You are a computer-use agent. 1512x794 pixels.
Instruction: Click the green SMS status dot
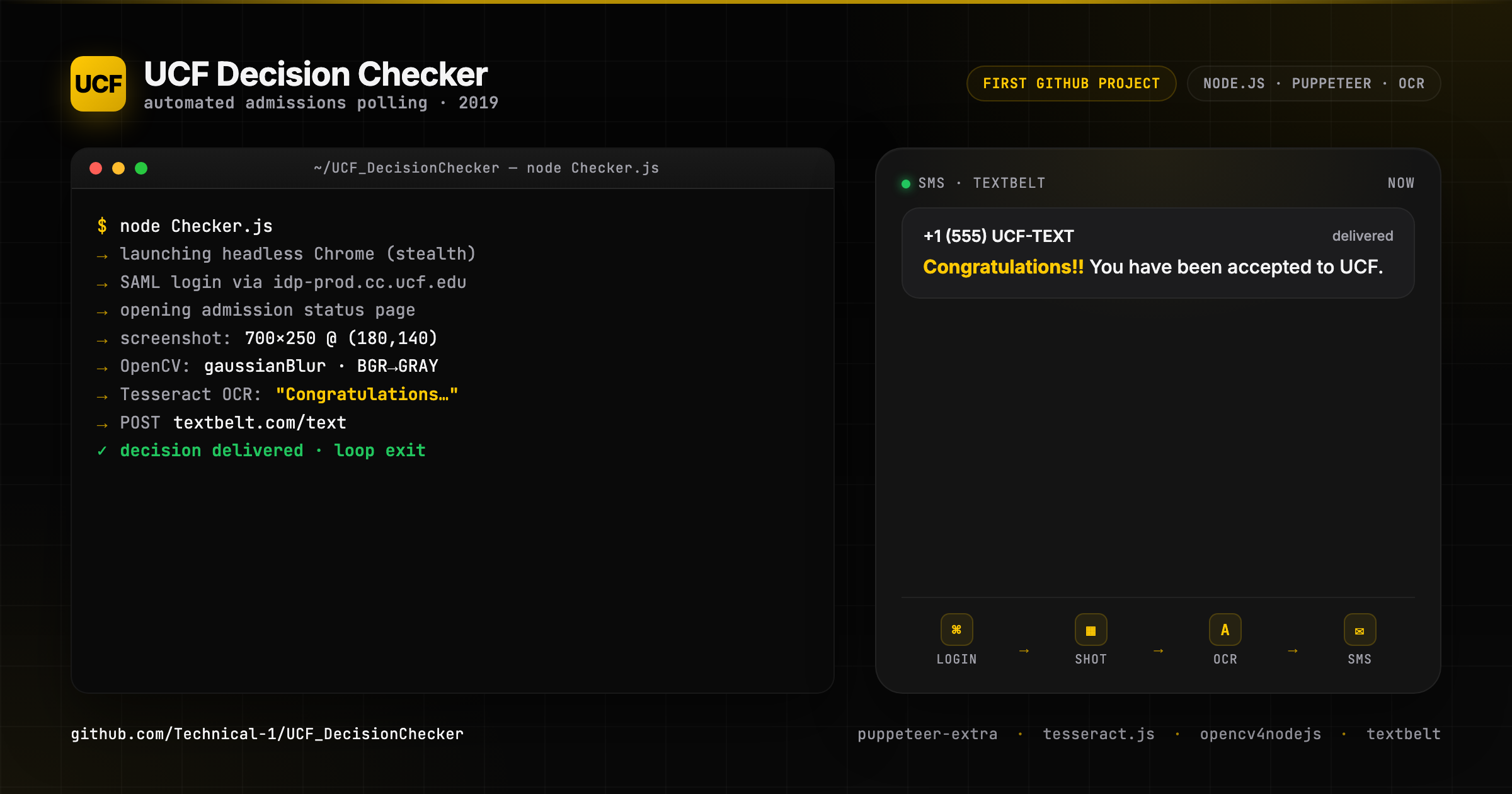point(906,183)
